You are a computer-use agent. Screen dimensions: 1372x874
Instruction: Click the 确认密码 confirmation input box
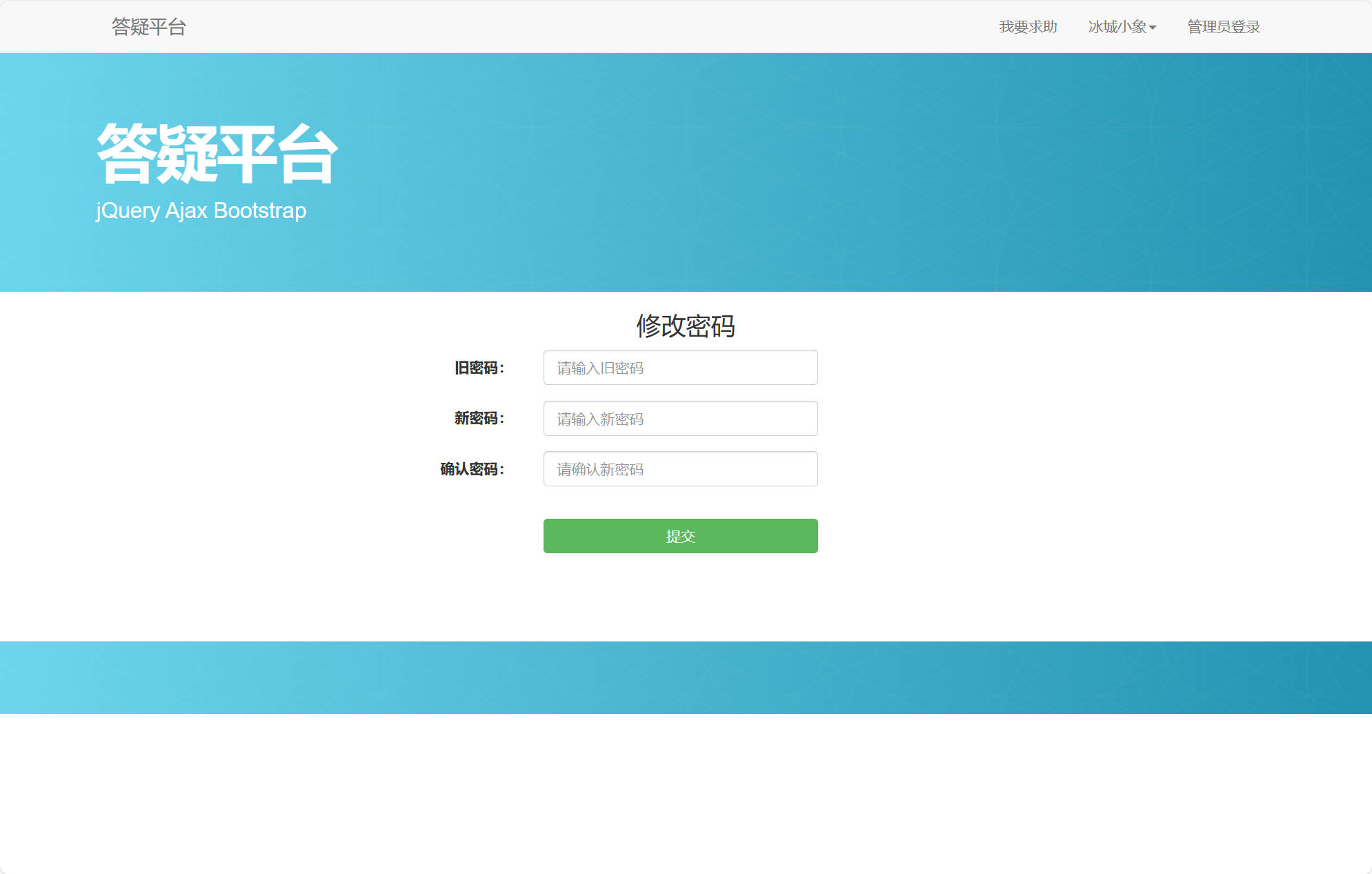pyautogui.click(x=680, y=468)
